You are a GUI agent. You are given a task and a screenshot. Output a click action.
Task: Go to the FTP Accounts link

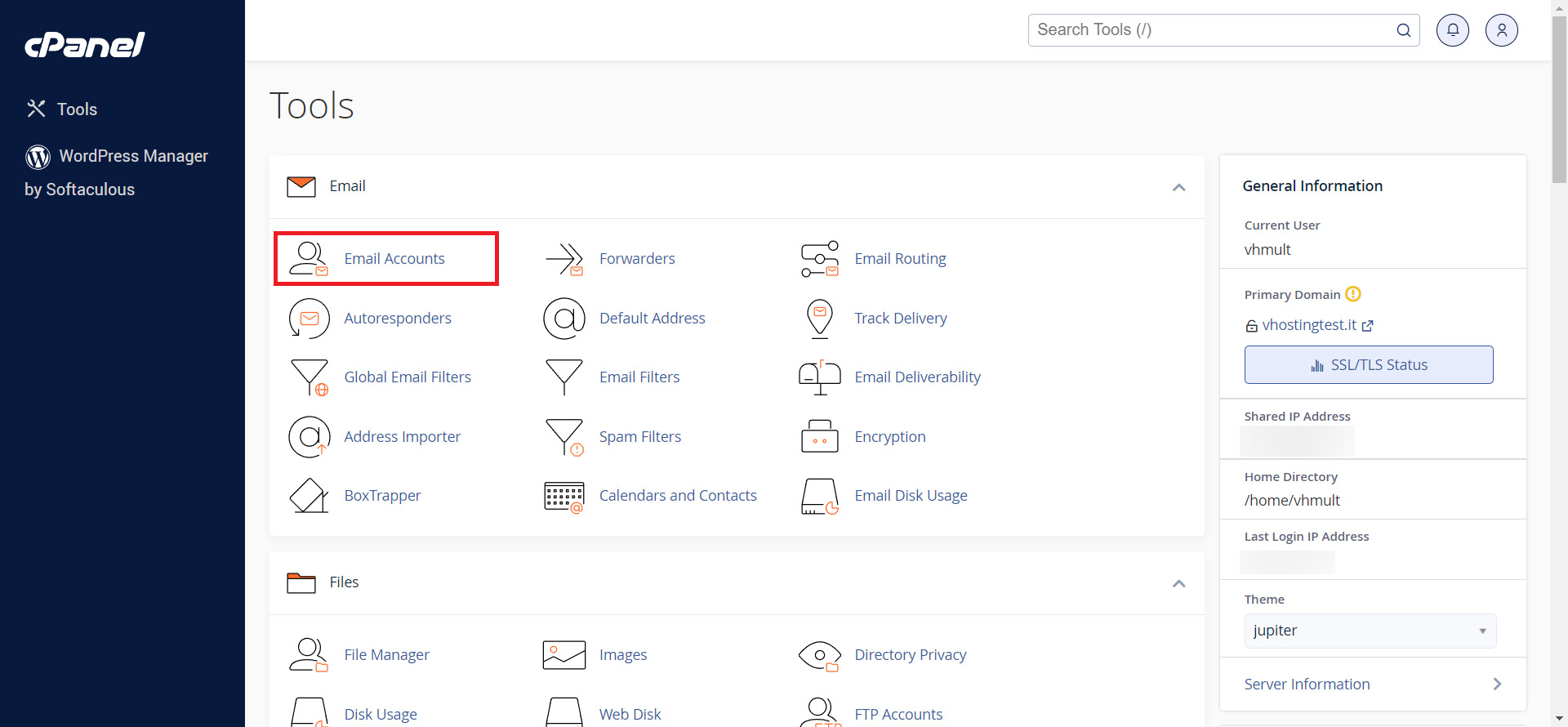click(898, 715)
